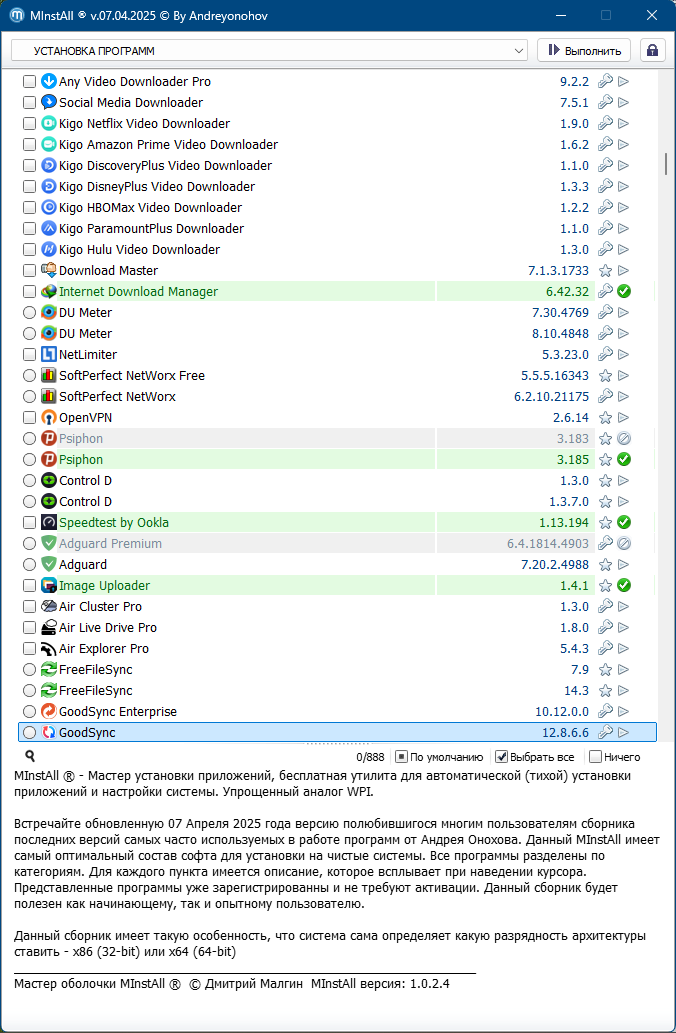Click the FreeFileSync 7.9 row name

96,670
